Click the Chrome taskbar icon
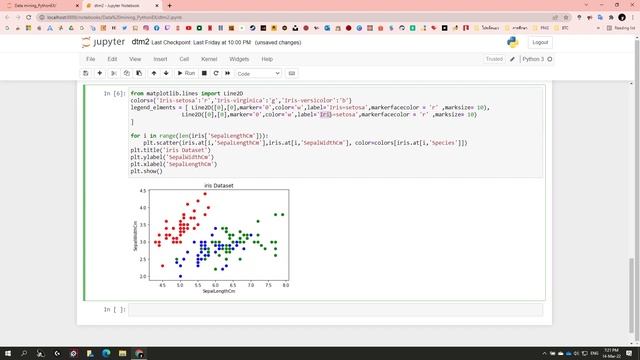 [139, 353]
